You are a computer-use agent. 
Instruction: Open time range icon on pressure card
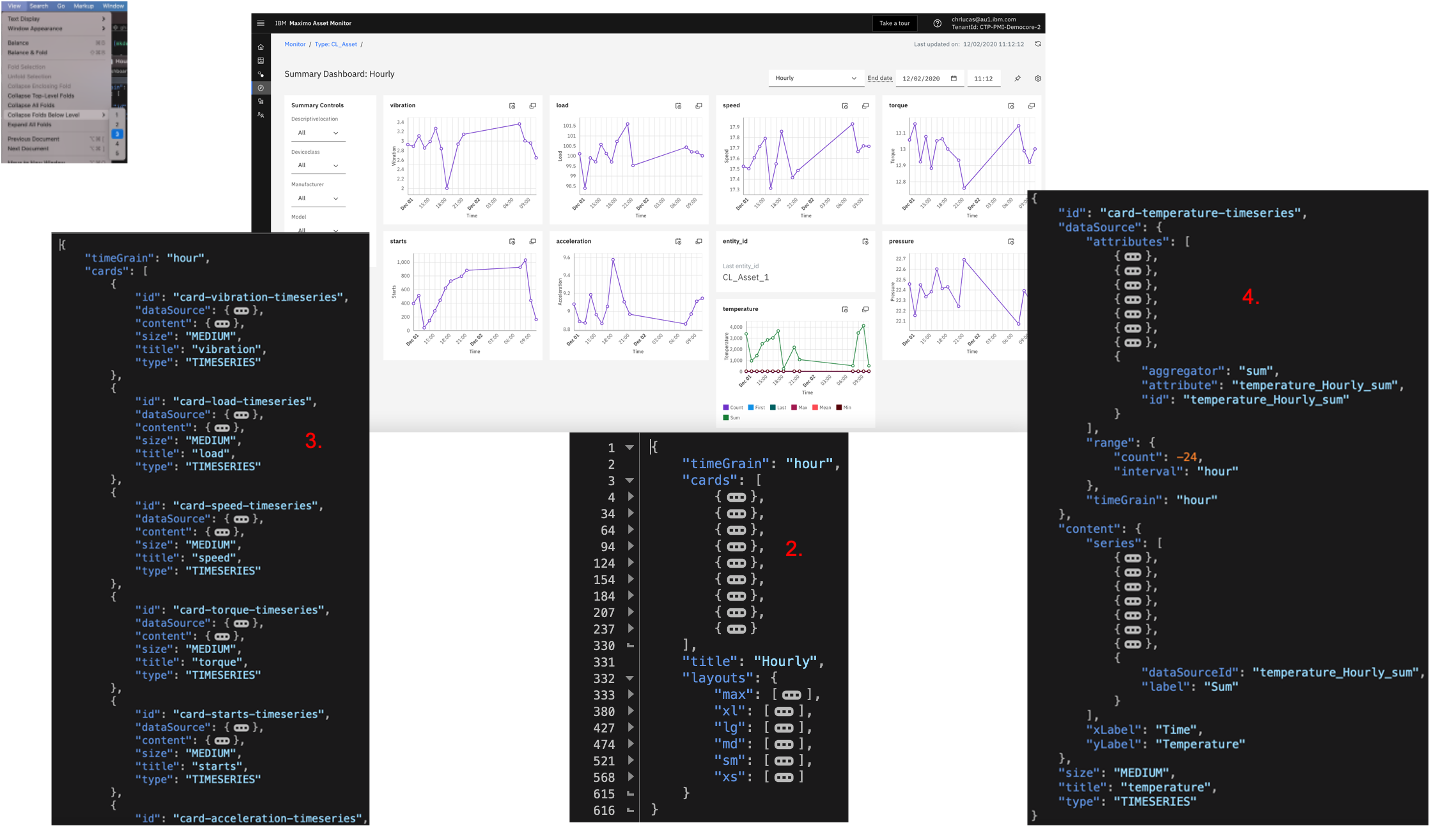tap(1010, 241)
